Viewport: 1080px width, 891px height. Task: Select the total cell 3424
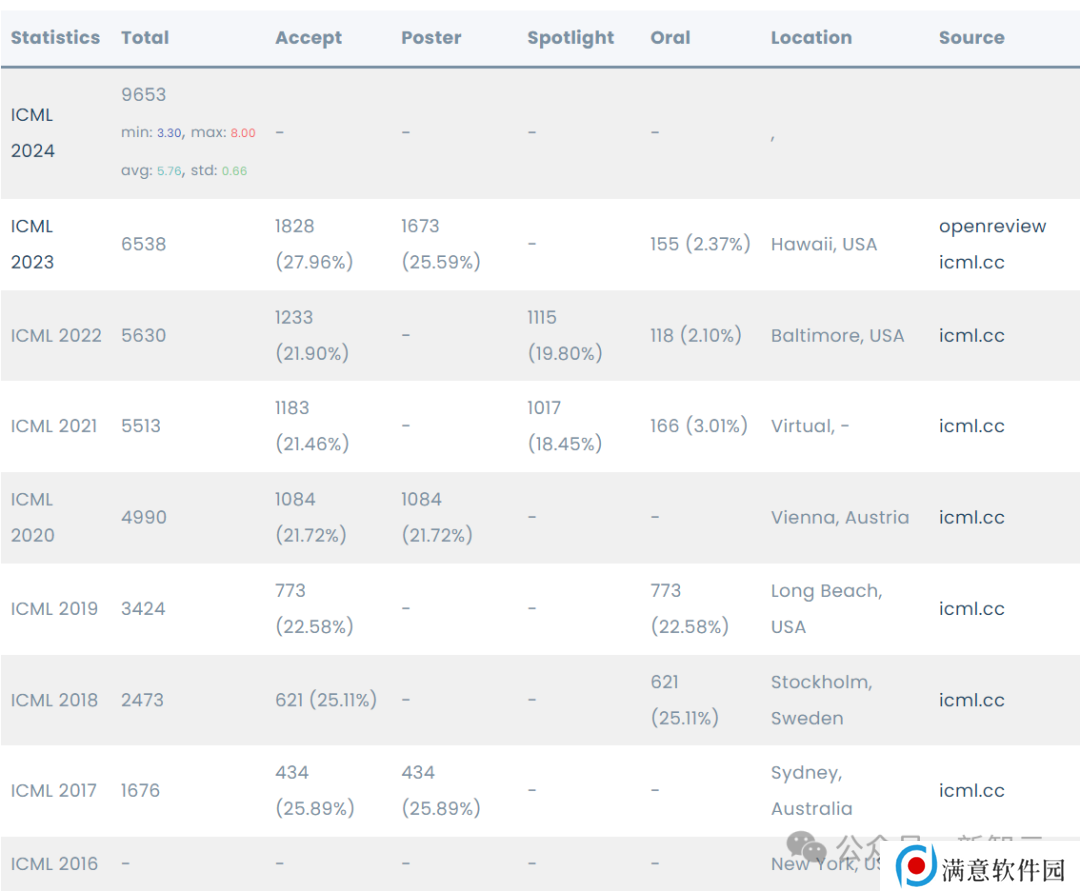coord(143,609)
